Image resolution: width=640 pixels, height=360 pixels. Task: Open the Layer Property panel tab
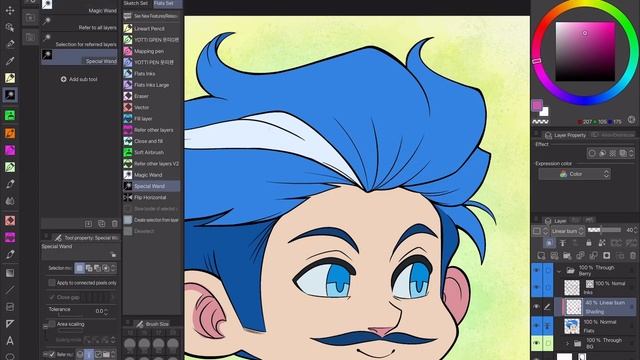click(565, 135)
